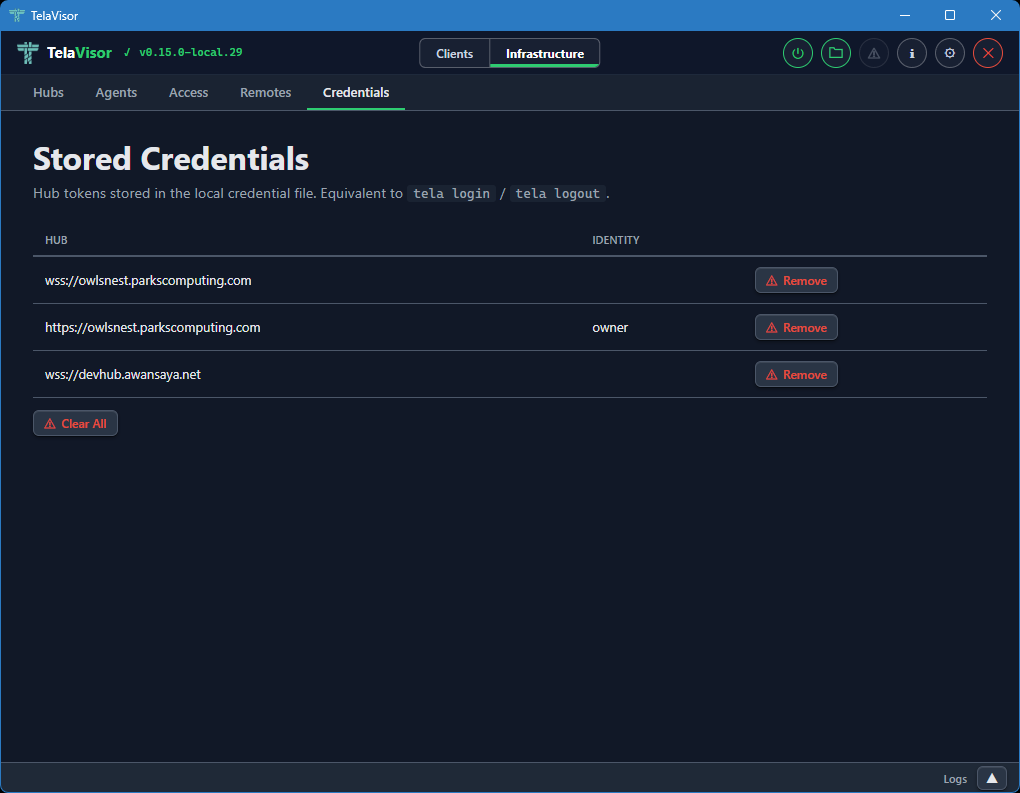The height and width of the screenshot is (793, 1020).
Task: Click the green power icon button
Action: (798, 53)
